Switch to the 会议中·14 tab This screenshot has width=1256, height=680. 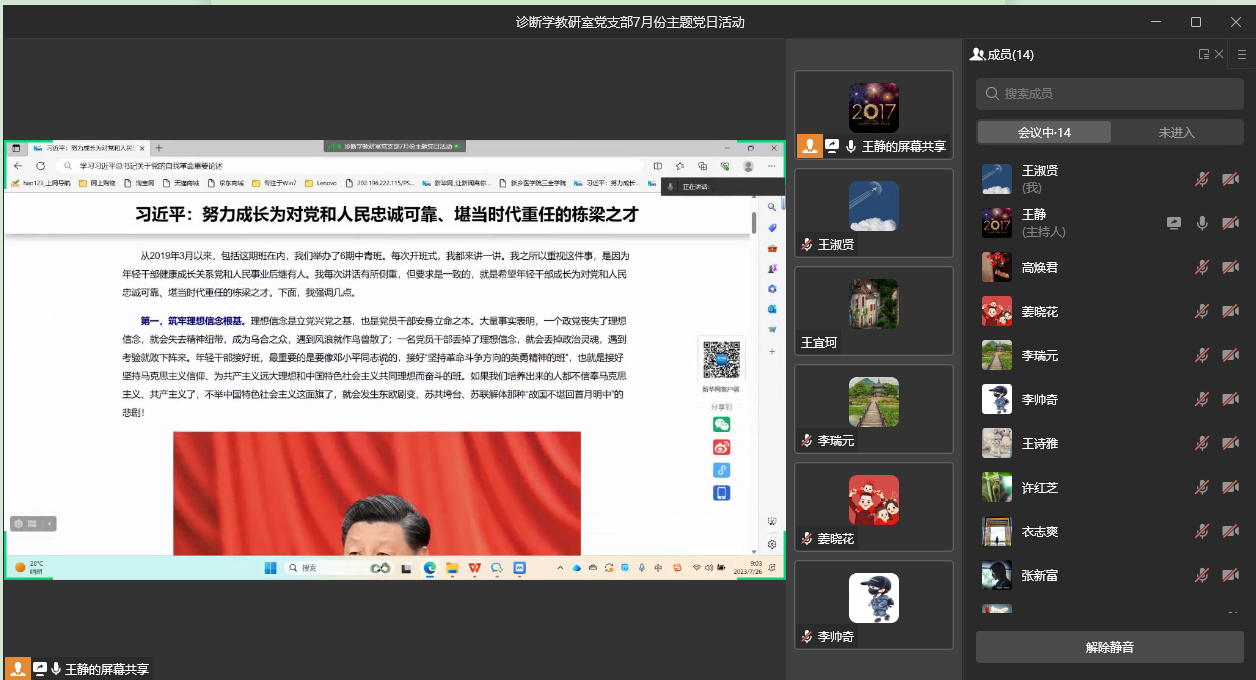tap(1044, 133)
